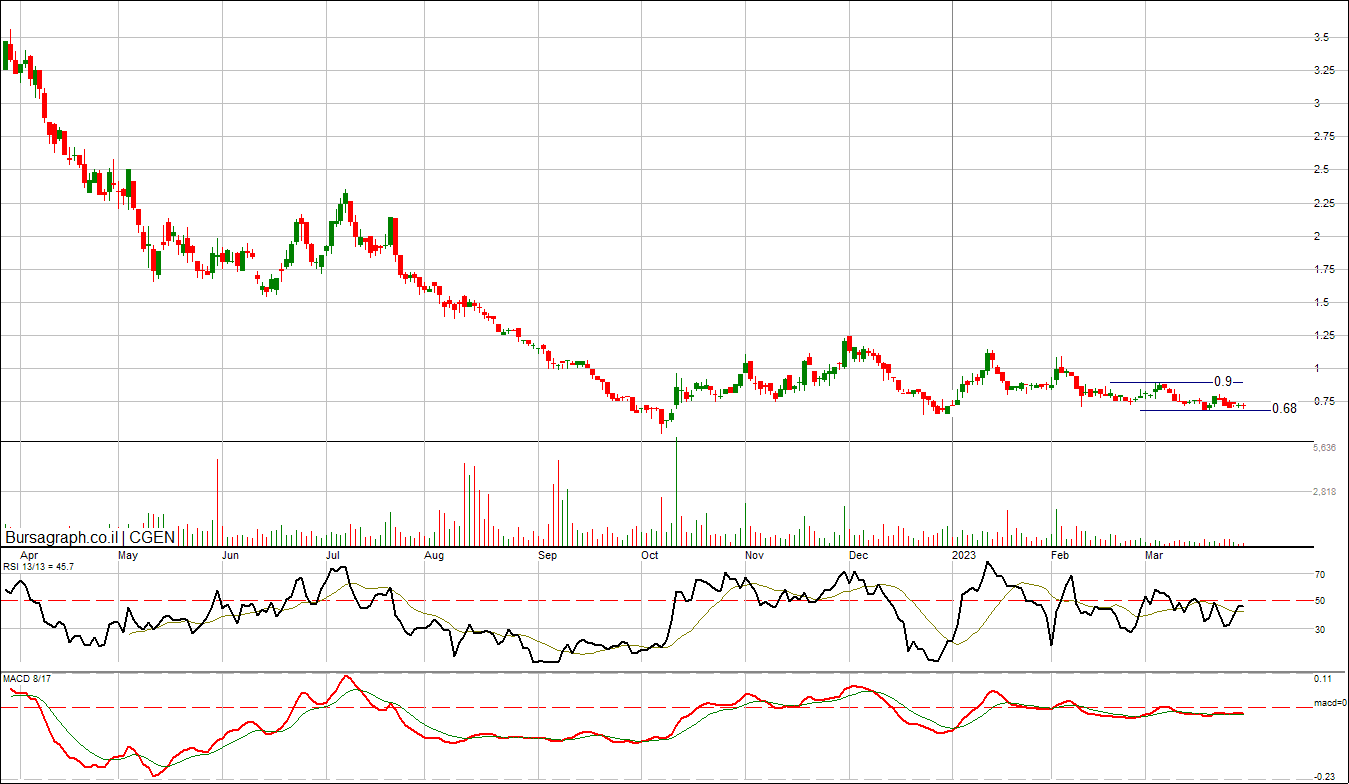Select the 1.25 price axis label
Image resolution: width=1349 pixels, height=784 pixels.
coord(1323,335)
